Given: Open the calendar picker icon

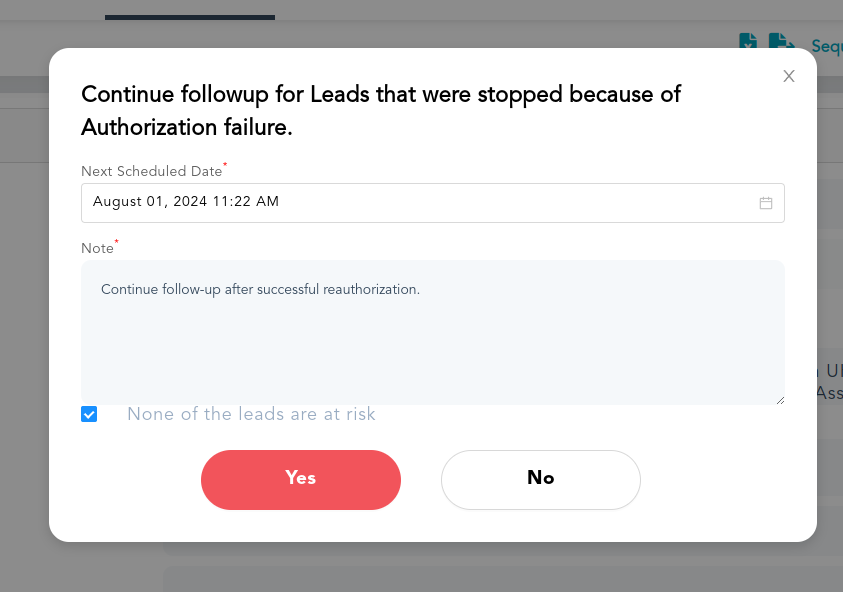Looking at the screenshot, I should [766, 203].
